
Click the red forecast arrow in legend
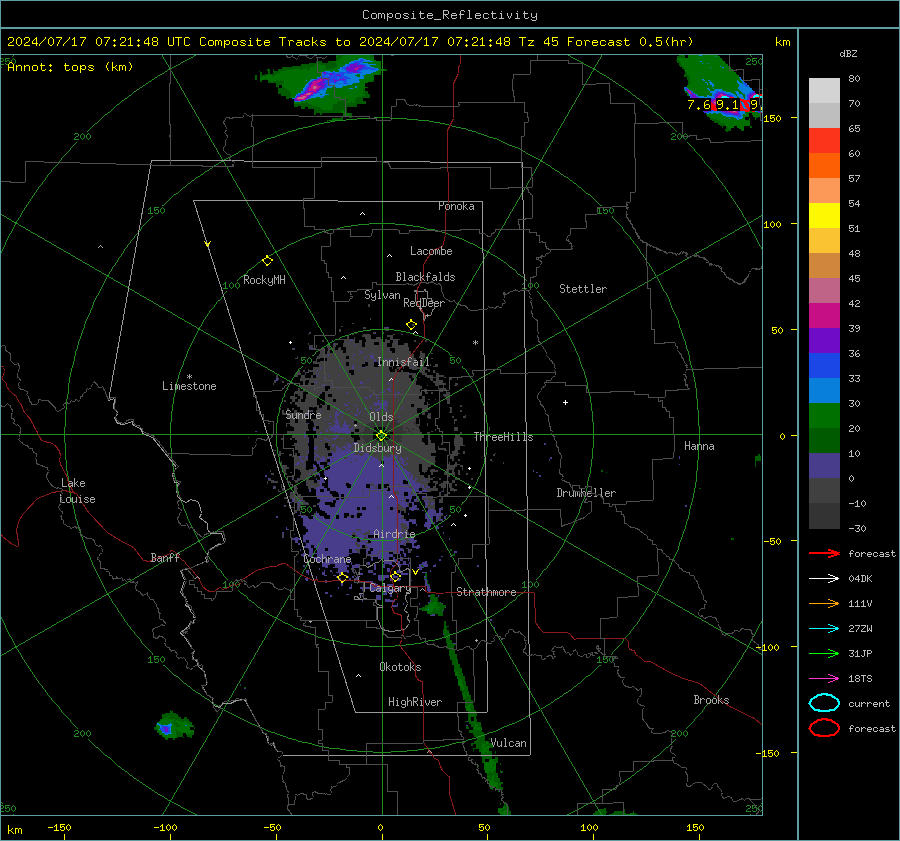coord(824,553)
